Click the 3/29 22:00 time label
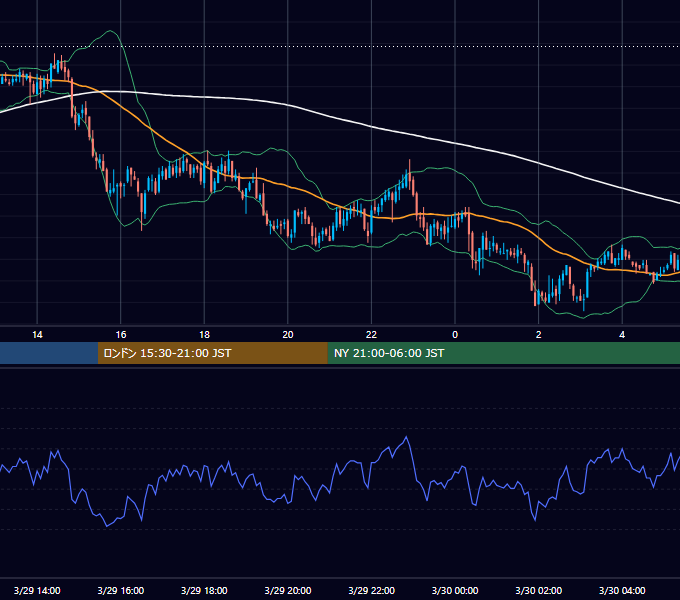This screenshot has height=600, width=680. [372, 590]
